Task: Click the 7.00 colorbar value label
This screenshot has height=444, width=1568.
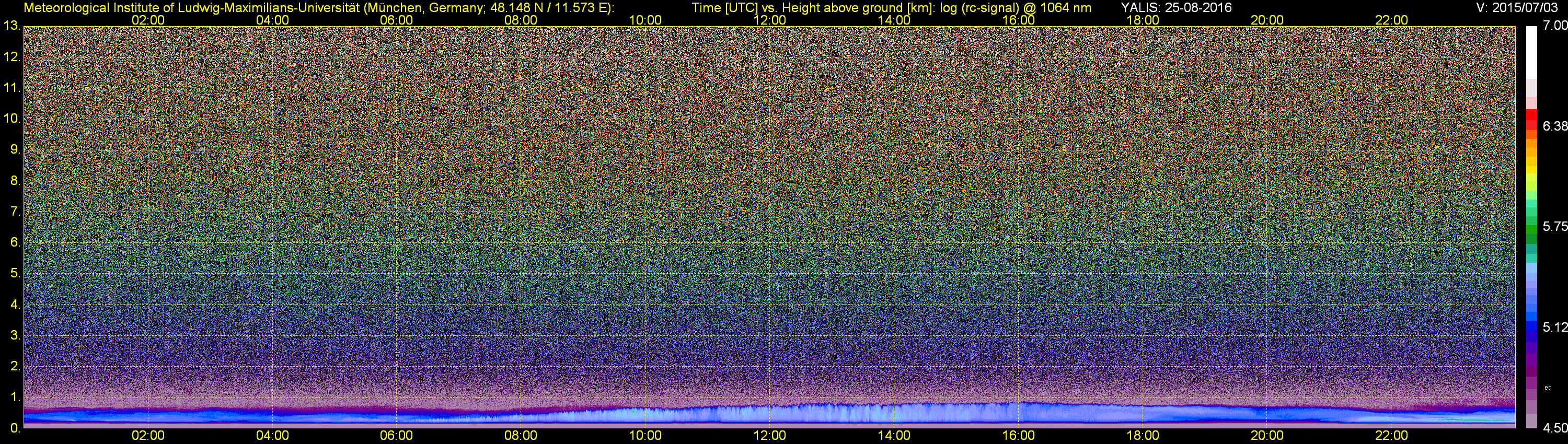Action: pyautogui.click(x=1554, y=26)
